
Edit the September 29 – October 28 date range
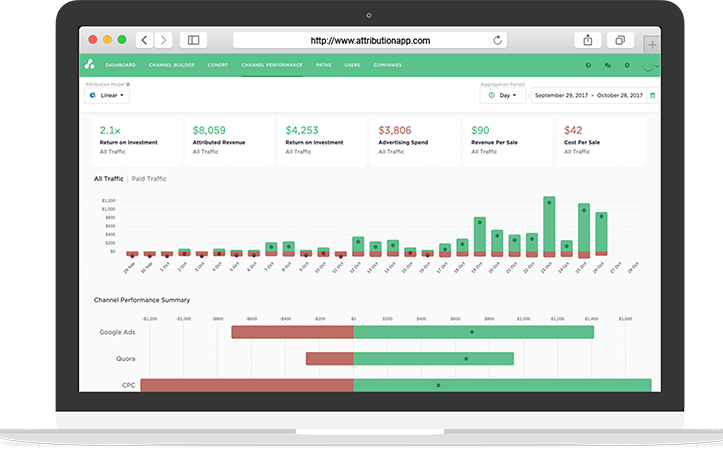click(589, 95)
